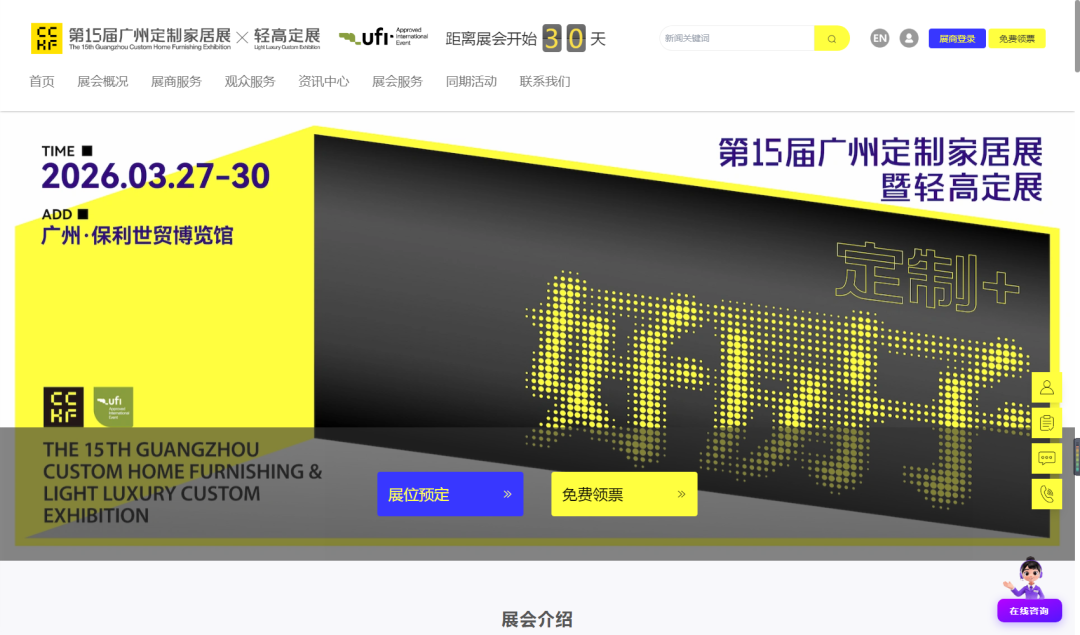Image resolution: width=1080 pixels, height=635 pixels.
Task: Open the 同期活动 menu item
Action: point(471,81)
